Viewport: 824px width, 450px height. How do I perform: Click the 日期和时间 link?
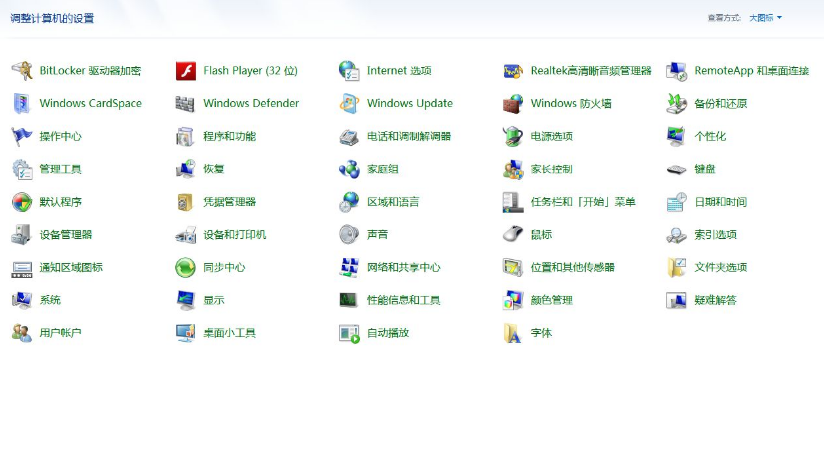point(720,202)
